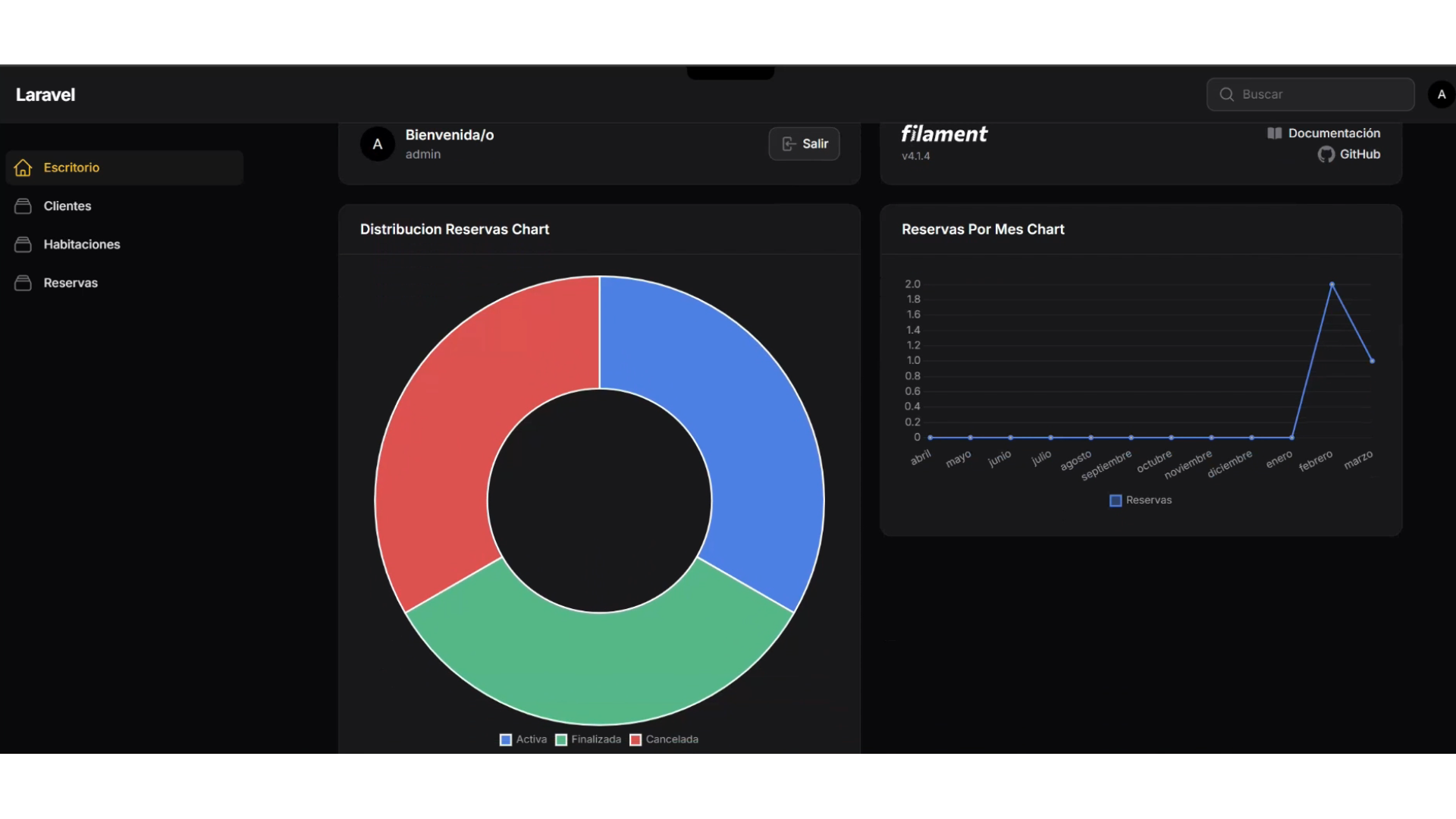Click the Habitaciones sidebar icon
This screenshot has height=819, width=1456.
point(23,244)
